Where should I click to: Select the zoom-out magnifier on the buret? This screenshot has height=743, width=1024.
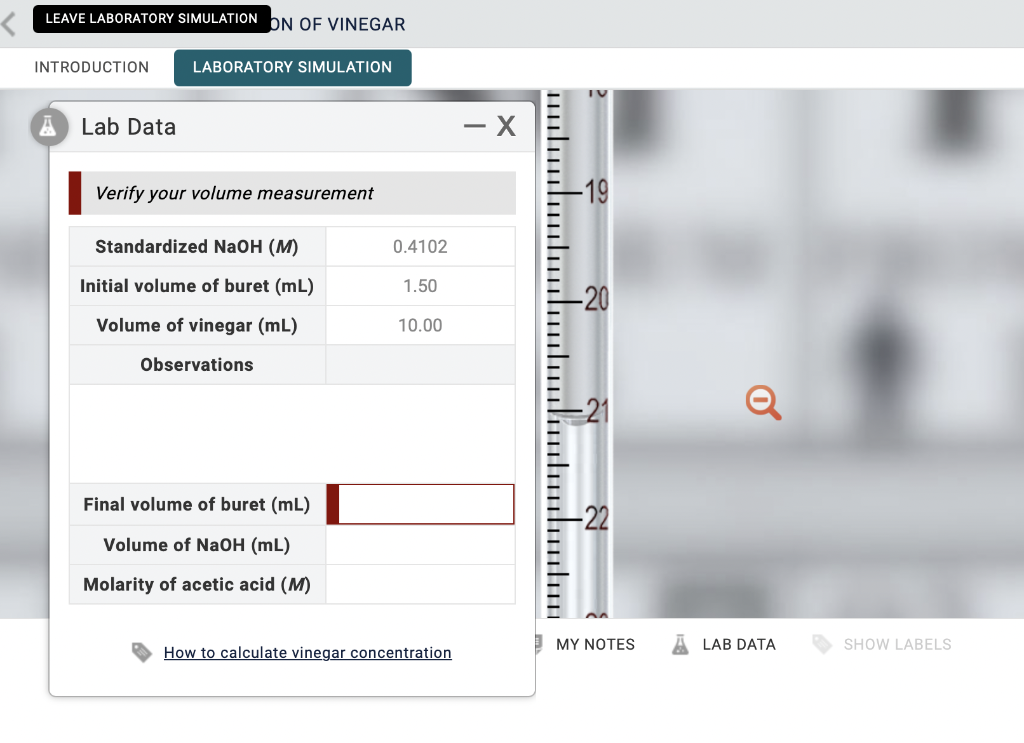click(762, 402)
